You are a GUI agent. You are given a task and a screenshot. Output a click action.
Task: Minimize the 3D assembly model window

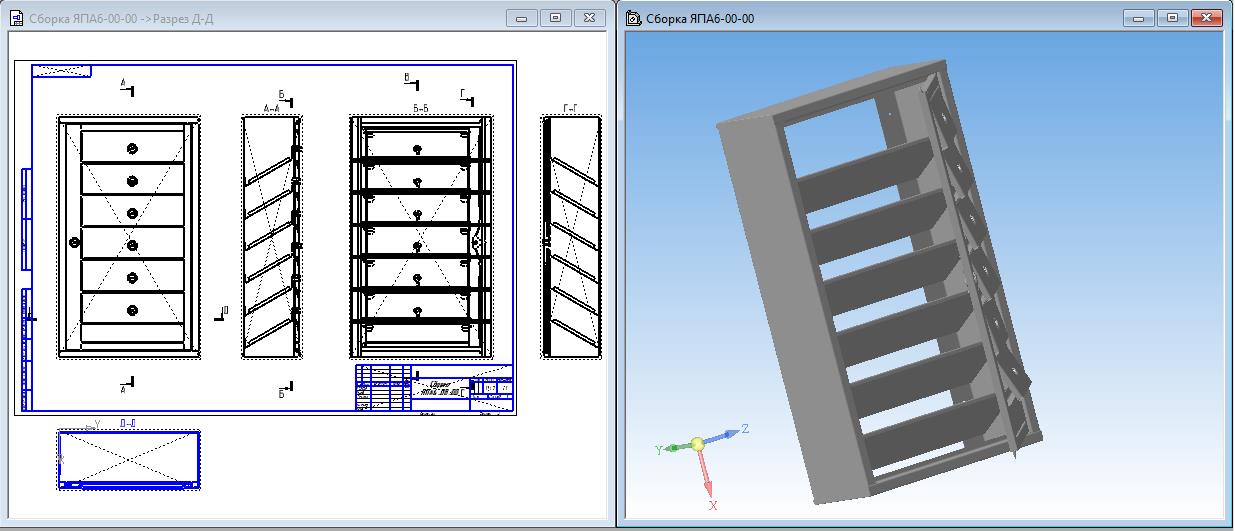(x=1139, y=17)
